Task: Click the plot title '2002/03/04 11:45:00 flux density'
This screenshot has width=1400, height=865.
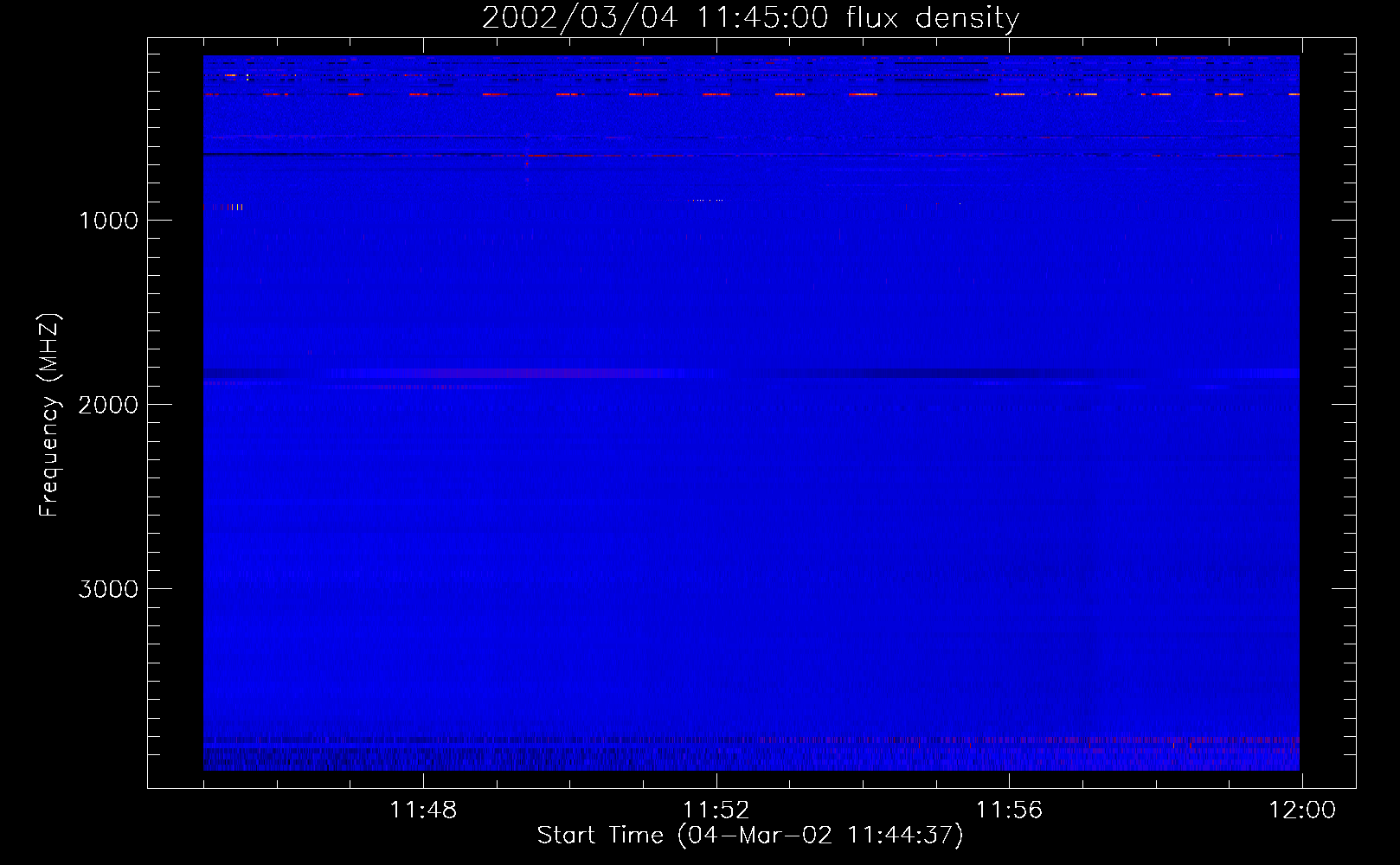Action: (x=750, y=18)
